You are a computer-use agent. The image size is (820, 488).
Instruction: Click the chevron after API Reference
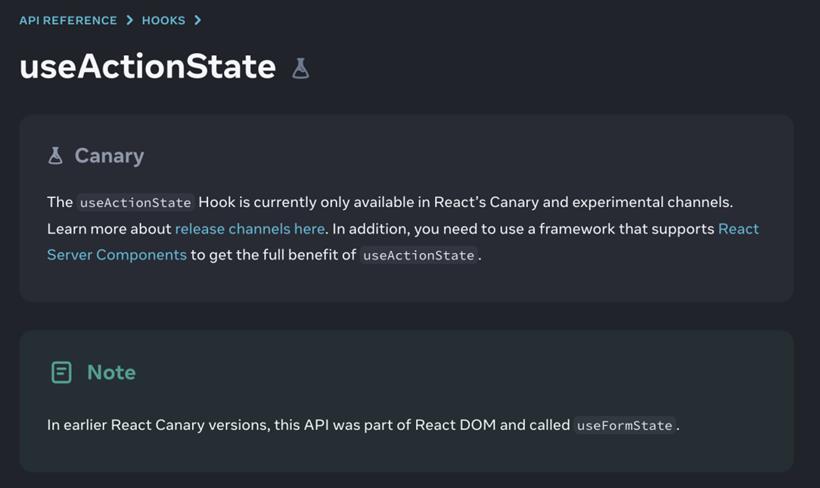130,20
